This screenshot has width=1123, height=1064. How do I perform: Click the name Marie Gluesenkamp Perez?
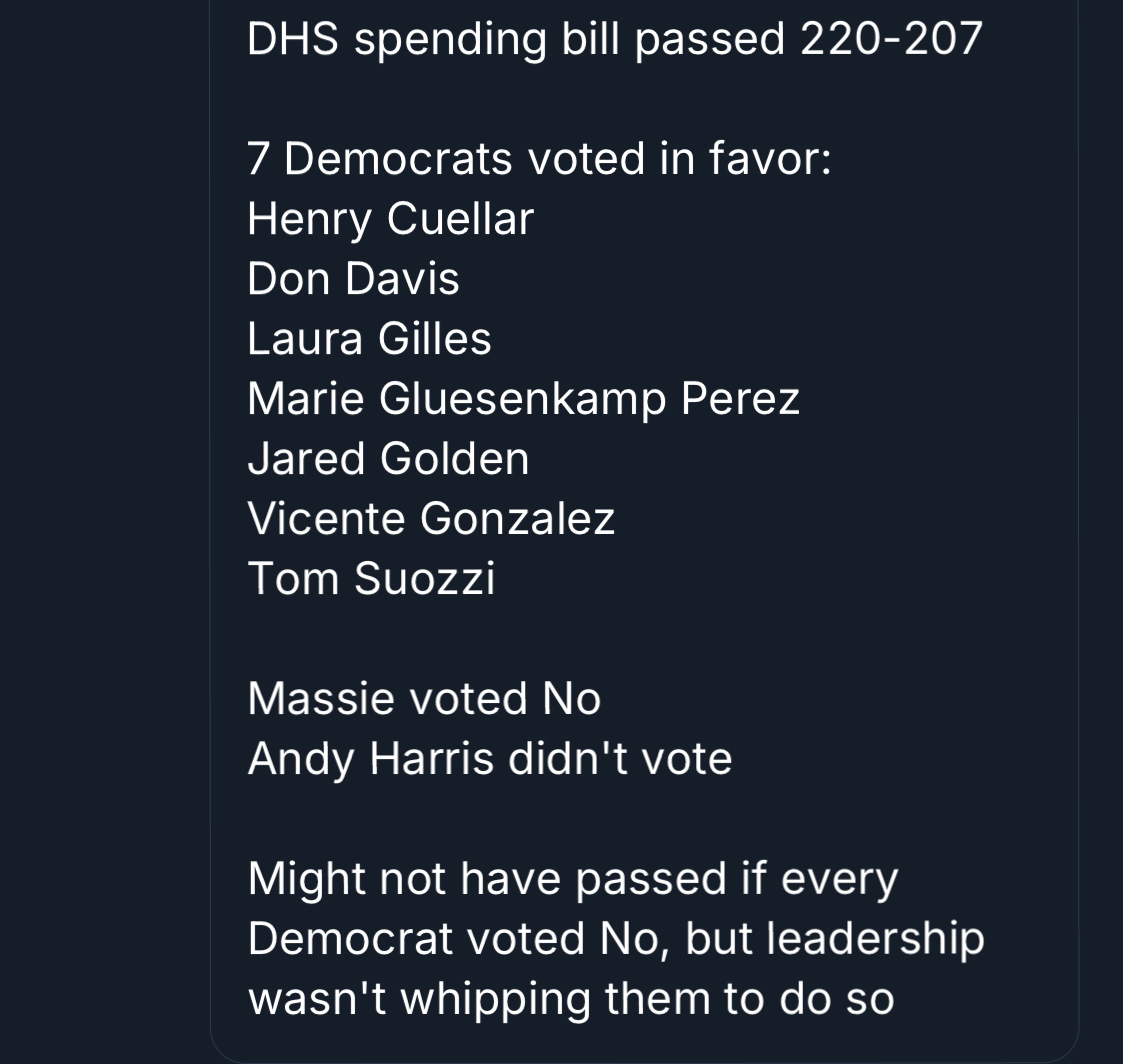pos(523,399)
